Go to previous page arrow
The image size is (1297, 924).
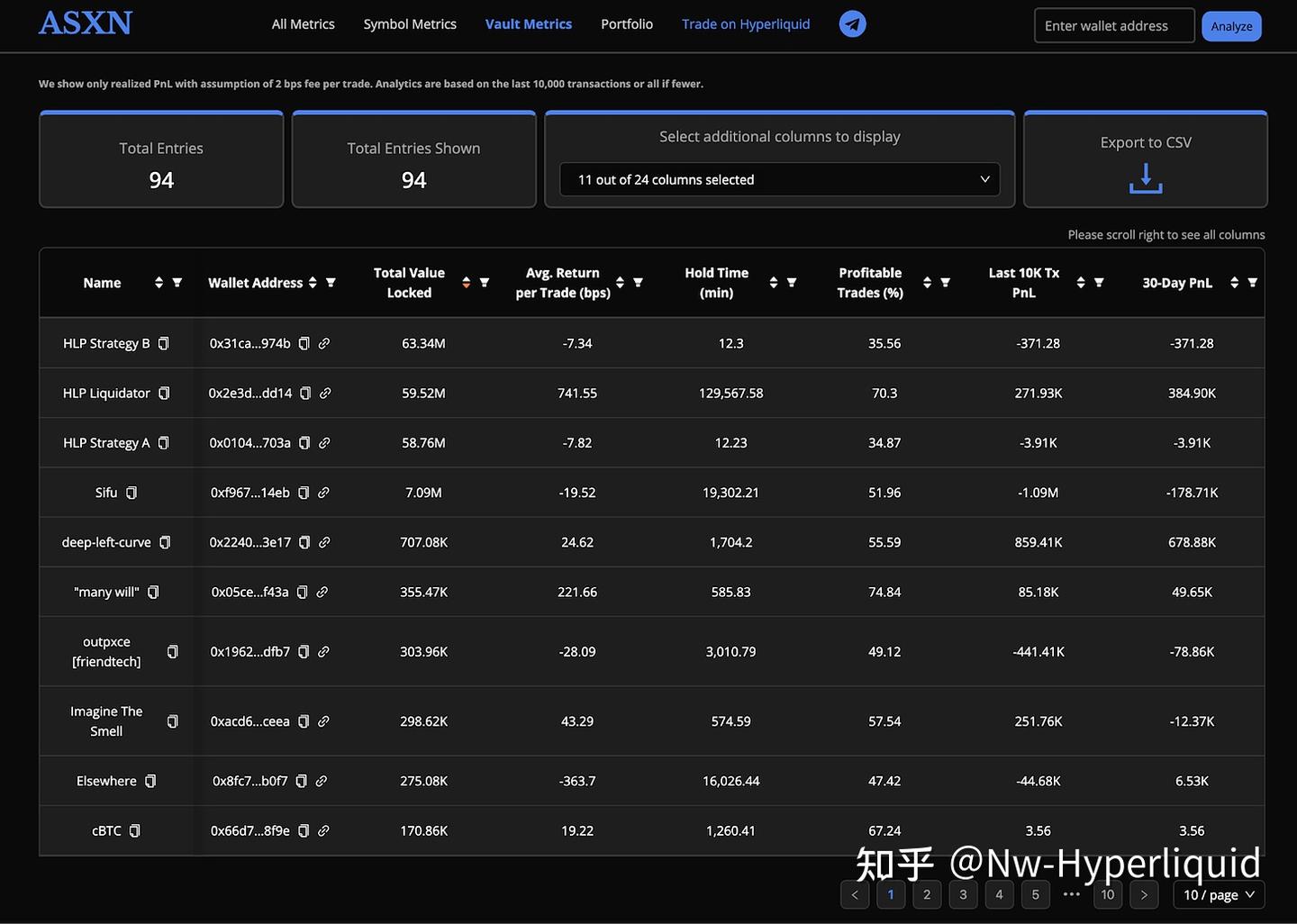[x=855, y=894]
